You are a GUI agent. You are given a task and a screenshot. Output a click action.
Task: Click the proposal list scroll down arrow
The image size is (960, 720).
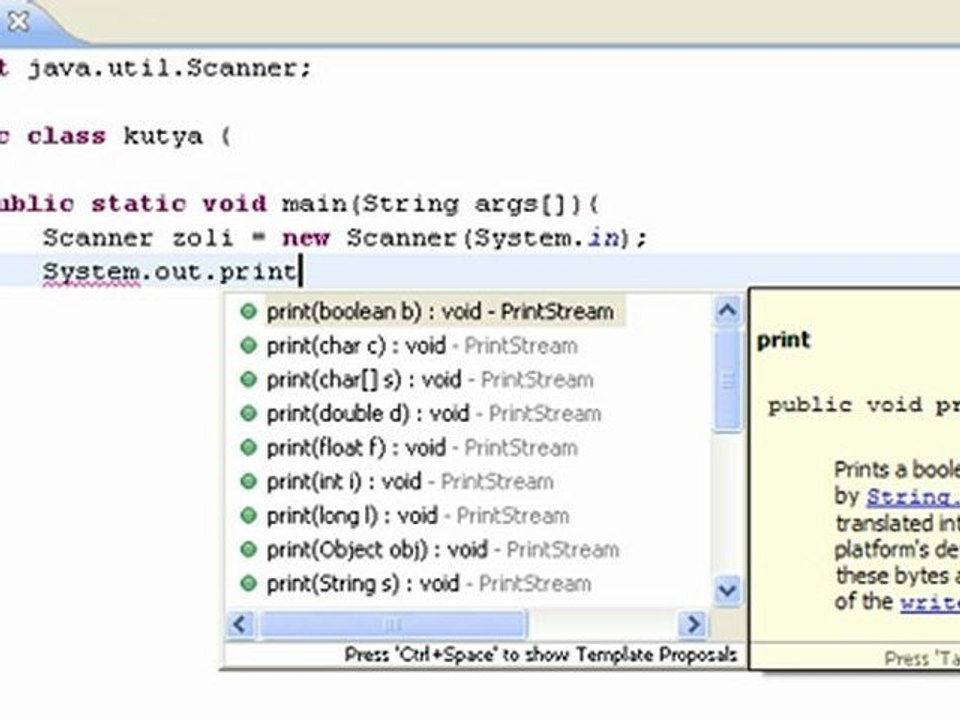coord(727,590)
